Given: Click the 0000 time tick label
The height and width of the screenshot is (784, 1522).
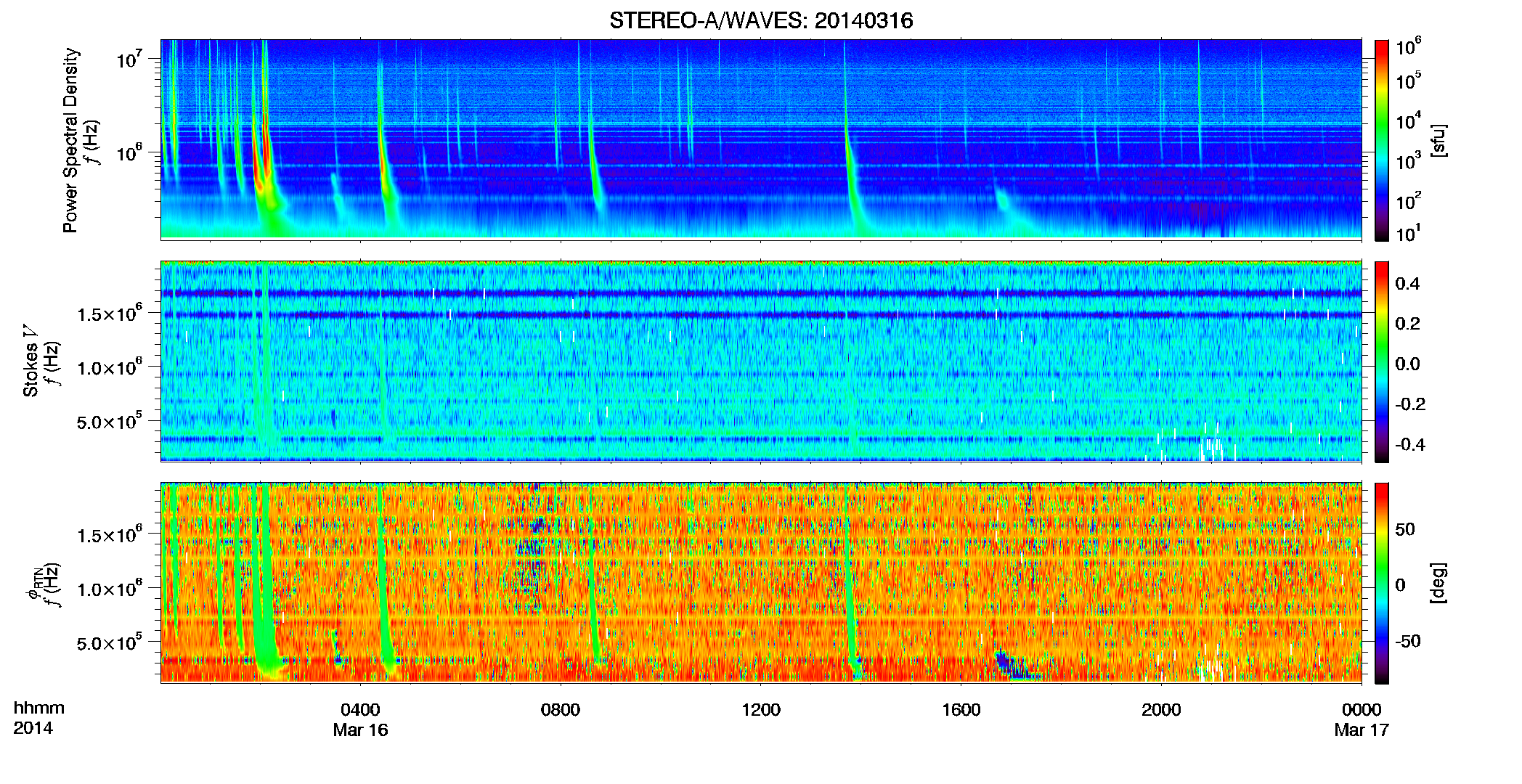Looking at the screenshot, I should 1362,710.
